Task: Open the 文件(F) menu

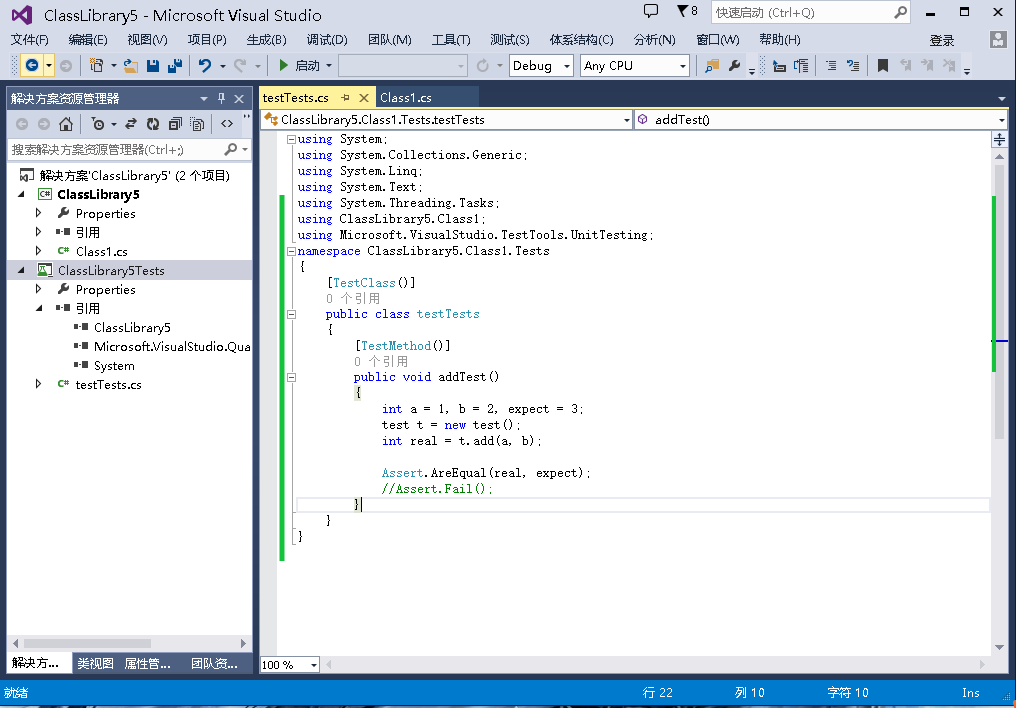Action: 29,40
